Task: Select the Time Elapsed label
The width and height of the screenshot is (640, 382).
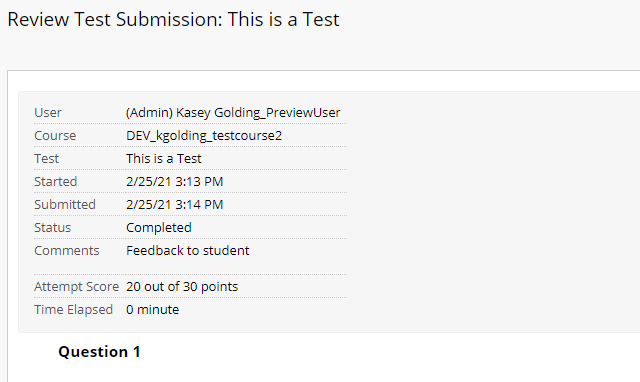Action: pyautogui.click(x=73, y=310)
